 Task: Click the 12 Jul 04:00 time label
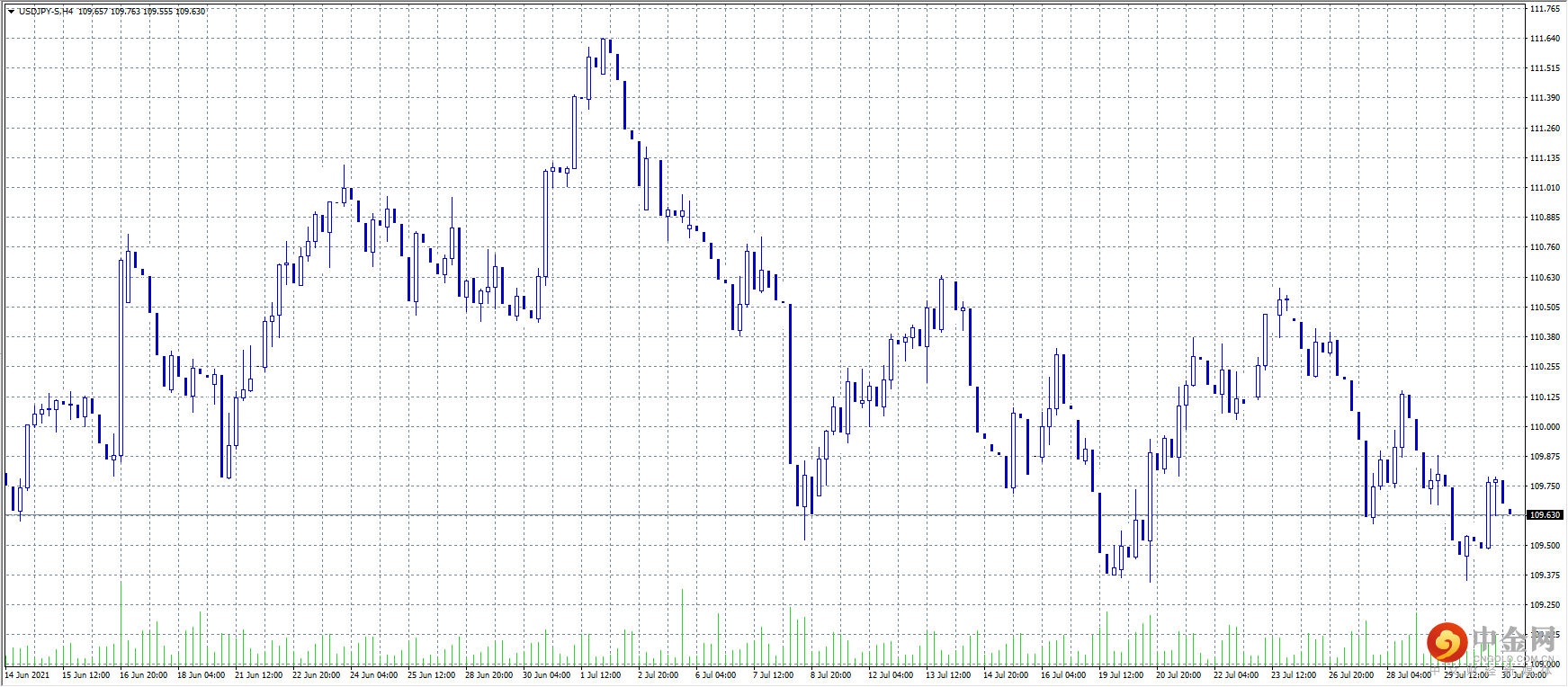(x=892, y=675)
